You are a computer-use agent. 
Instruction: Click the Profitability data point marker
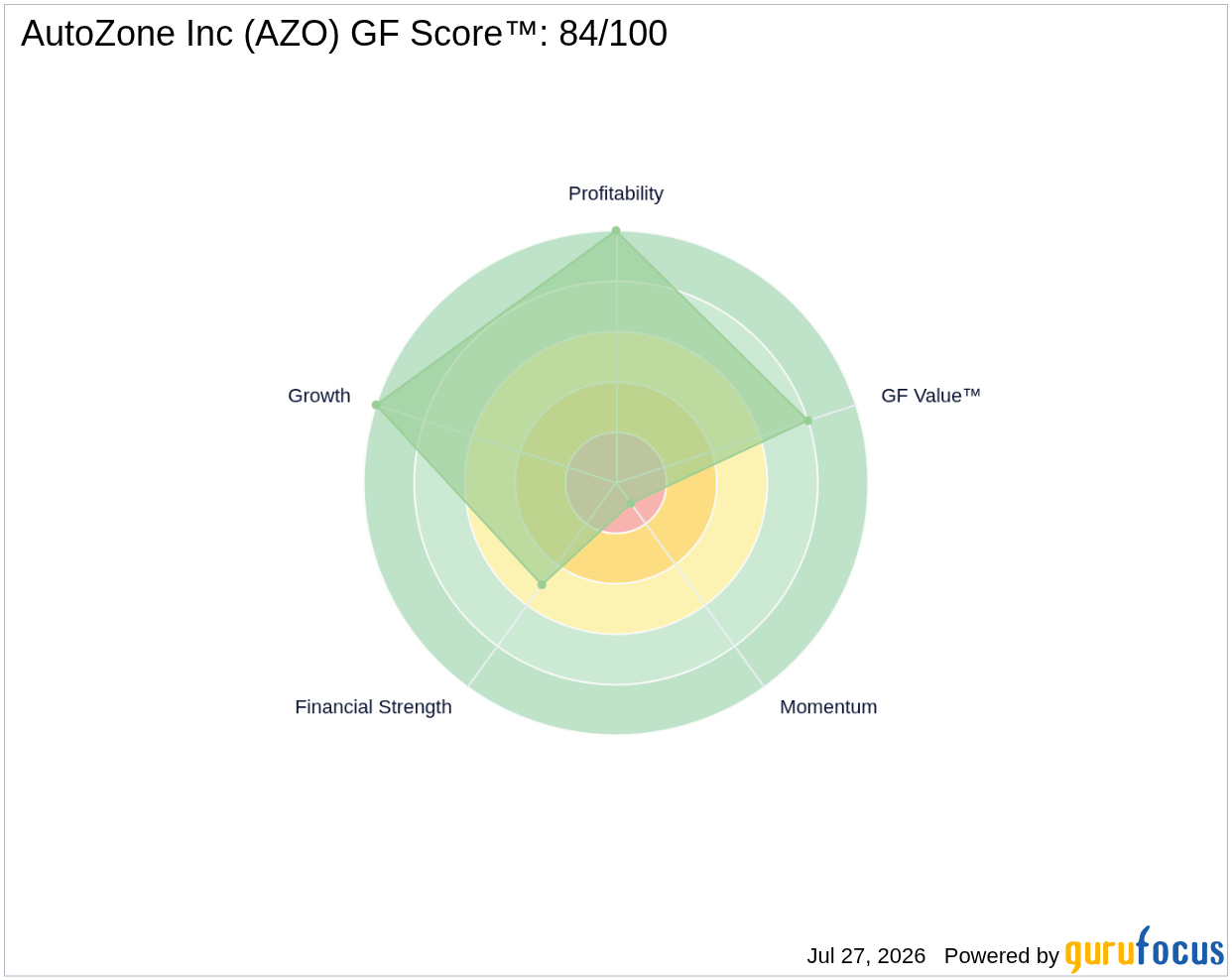(616, 231)
